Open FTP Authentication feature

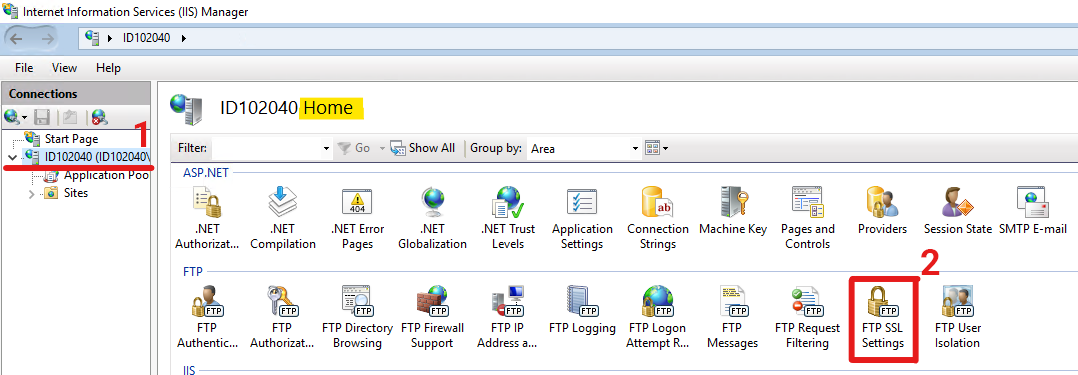click(207, 317)
